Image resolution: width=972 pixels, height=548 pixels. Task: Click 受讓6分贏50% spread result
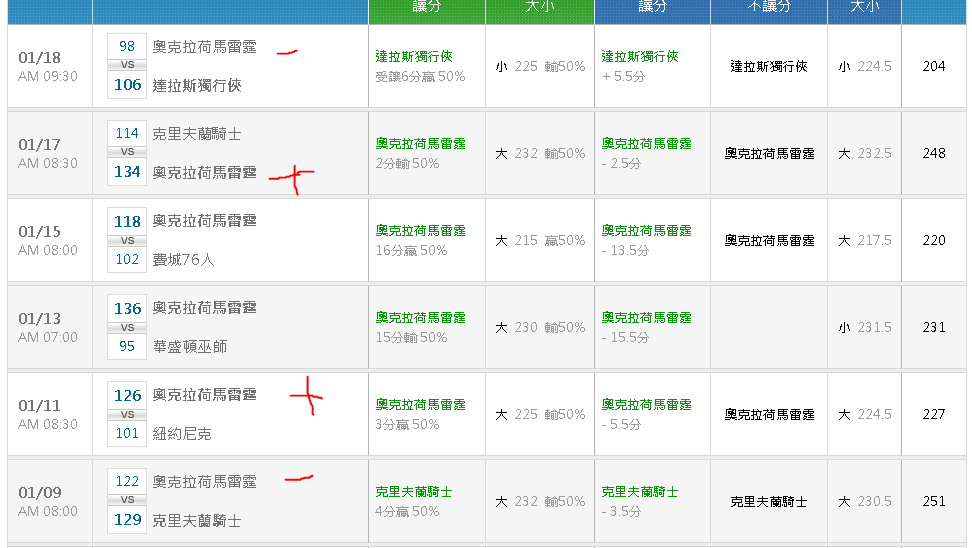420,76
